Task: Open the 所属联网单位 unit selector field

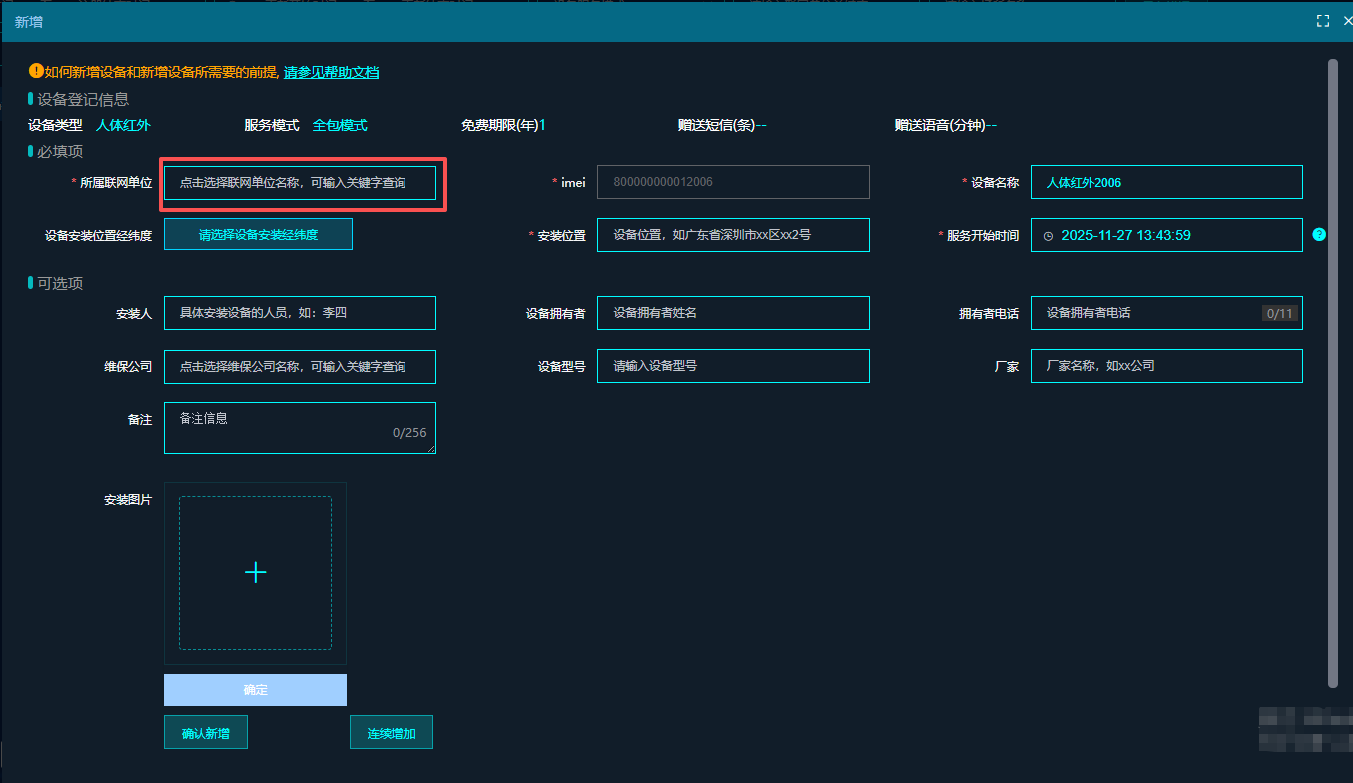Action: [299, 183]
